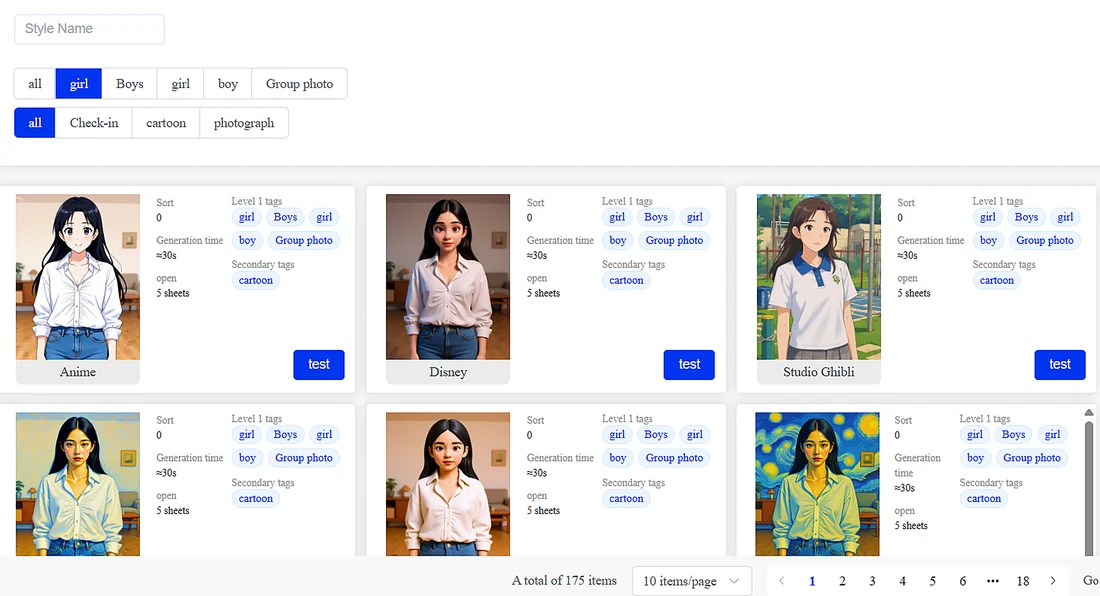Open the Studio Ghibli style thumbnail

point(819,277)
